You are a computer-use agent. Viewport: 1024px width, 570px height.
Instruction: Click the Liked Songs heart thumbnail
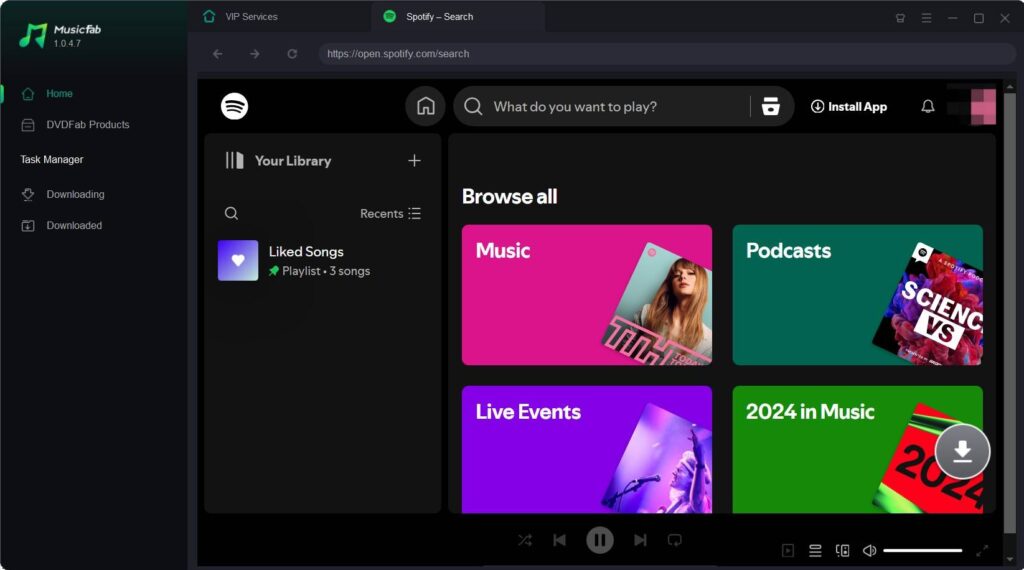238,261
